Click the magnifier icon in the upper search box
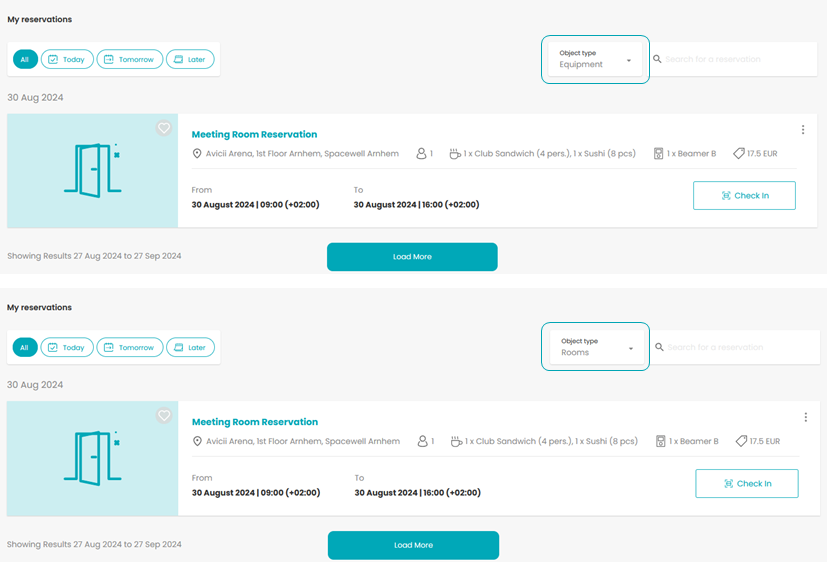The image size is (827, 562). point(657,59)
